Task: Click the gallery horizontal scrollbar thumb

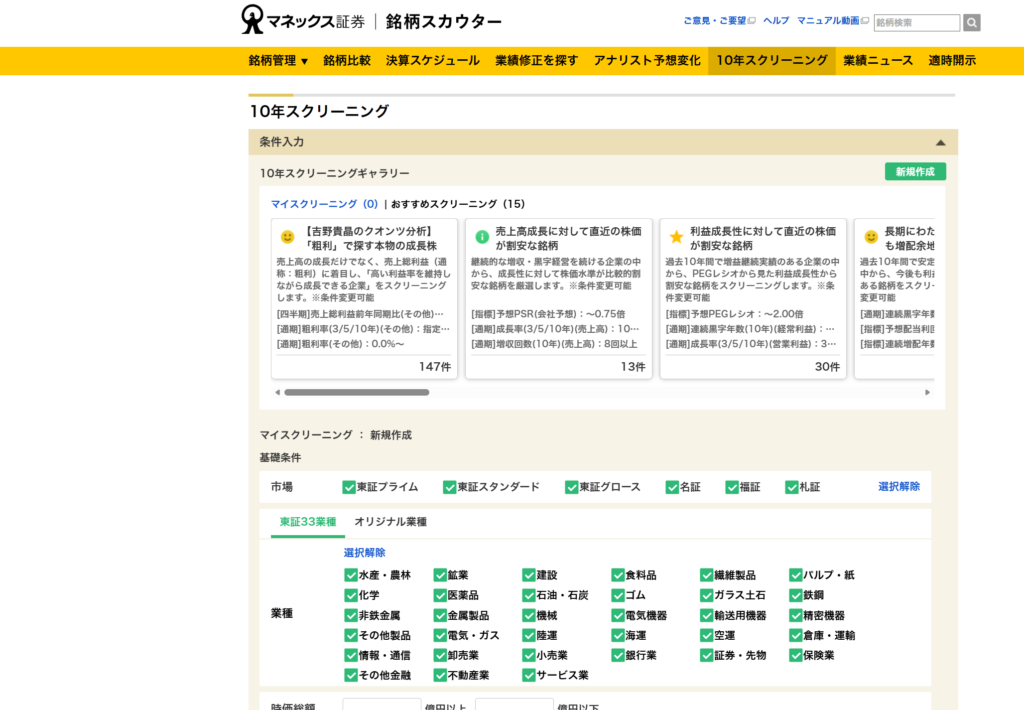Action: [x=357, y=393]
